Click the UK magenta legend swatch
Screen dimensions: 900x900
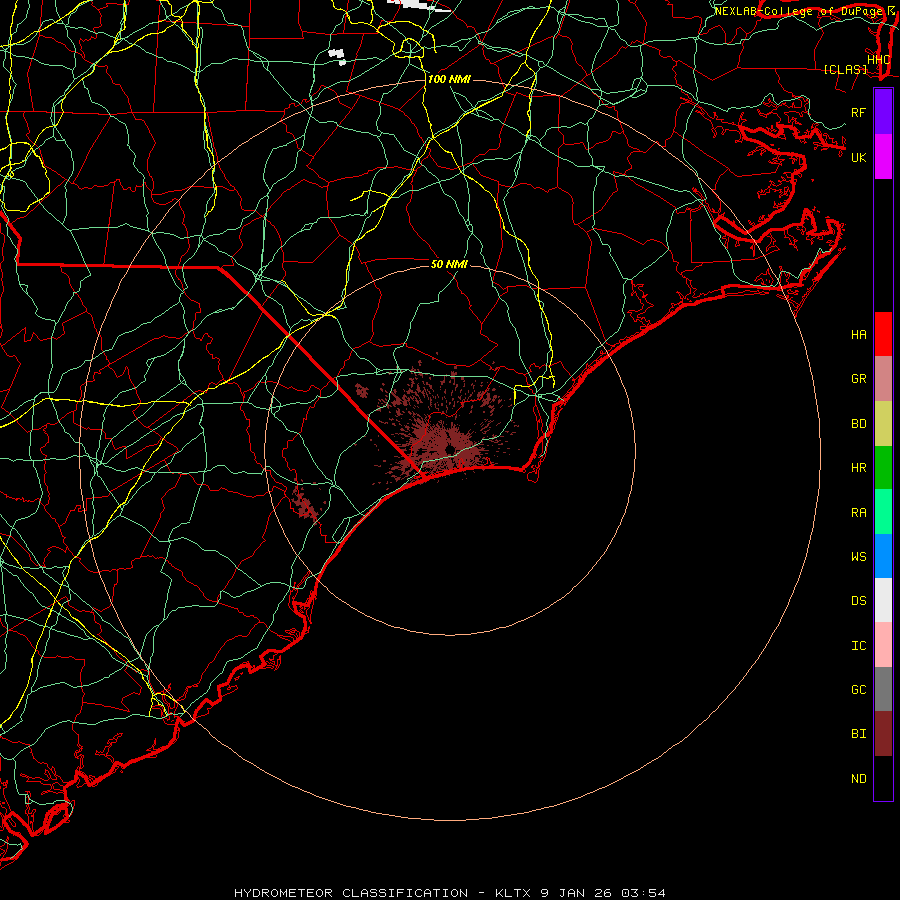click(883, 157)
